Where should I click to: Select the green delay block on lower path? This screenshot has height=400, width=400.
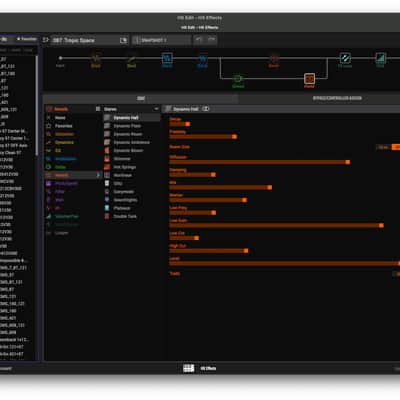238,79
